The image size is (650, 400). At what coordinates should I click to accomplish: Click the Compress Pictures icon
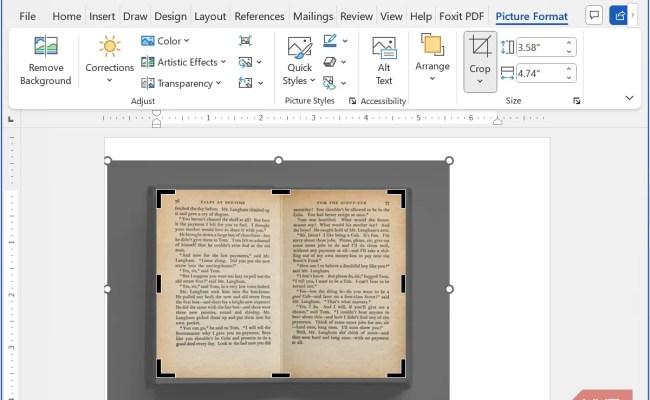[245, 41]
